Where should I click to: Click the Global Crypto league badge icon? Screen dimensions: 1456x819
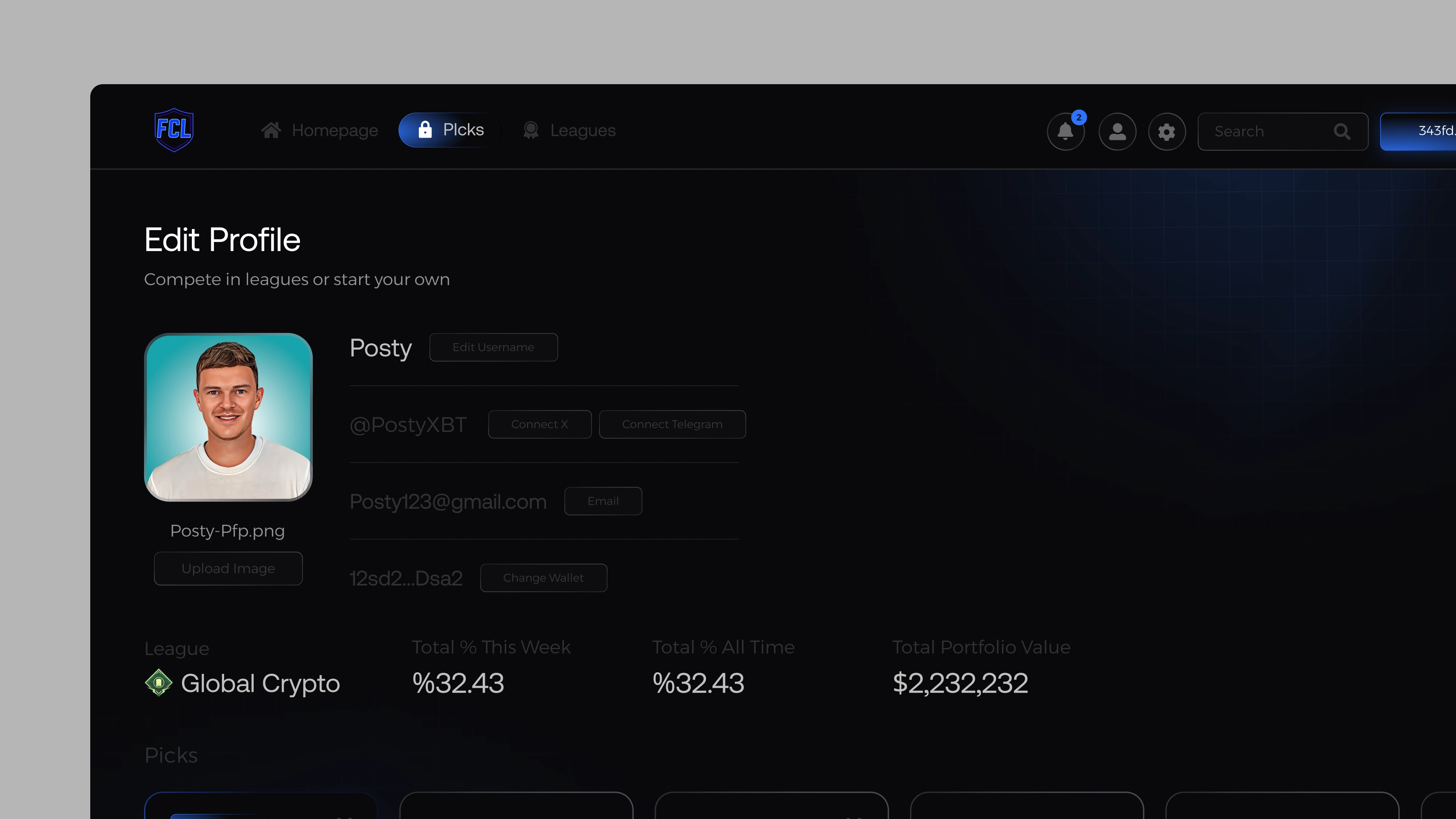pos(159,683)
